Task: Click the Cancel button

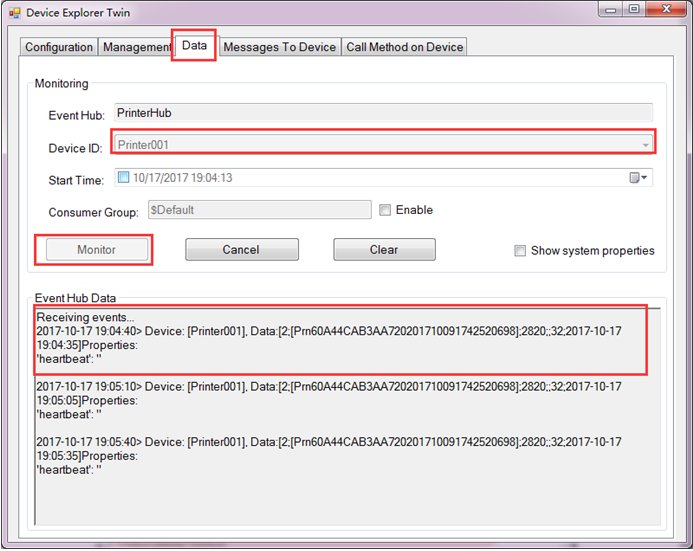Action: tap(241, 250)
